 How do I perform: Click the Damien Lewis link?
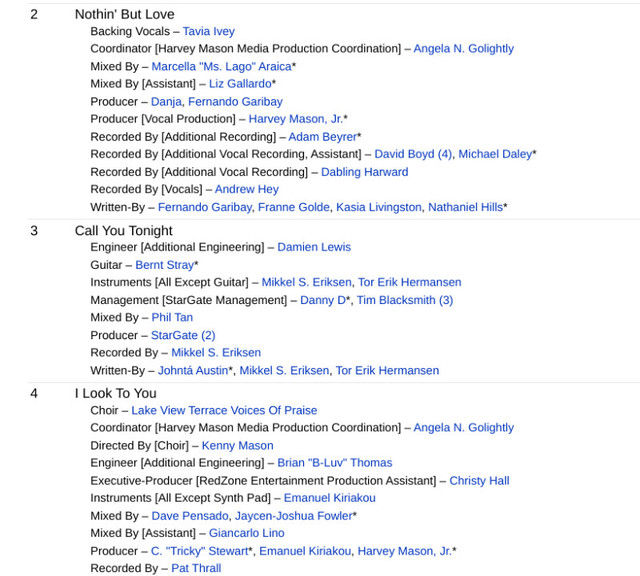tap(314, 247)
